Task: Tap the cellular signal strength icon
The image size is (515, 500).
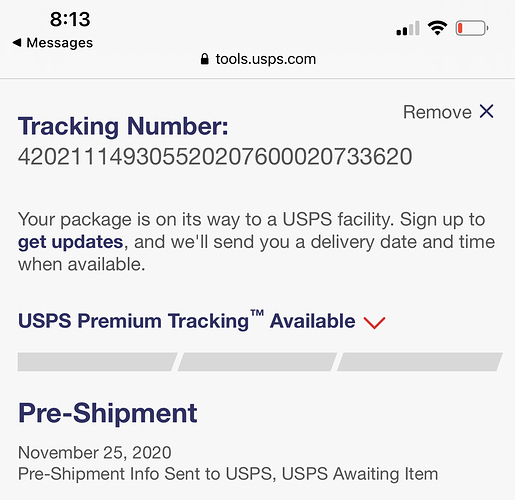Action: 408,28
